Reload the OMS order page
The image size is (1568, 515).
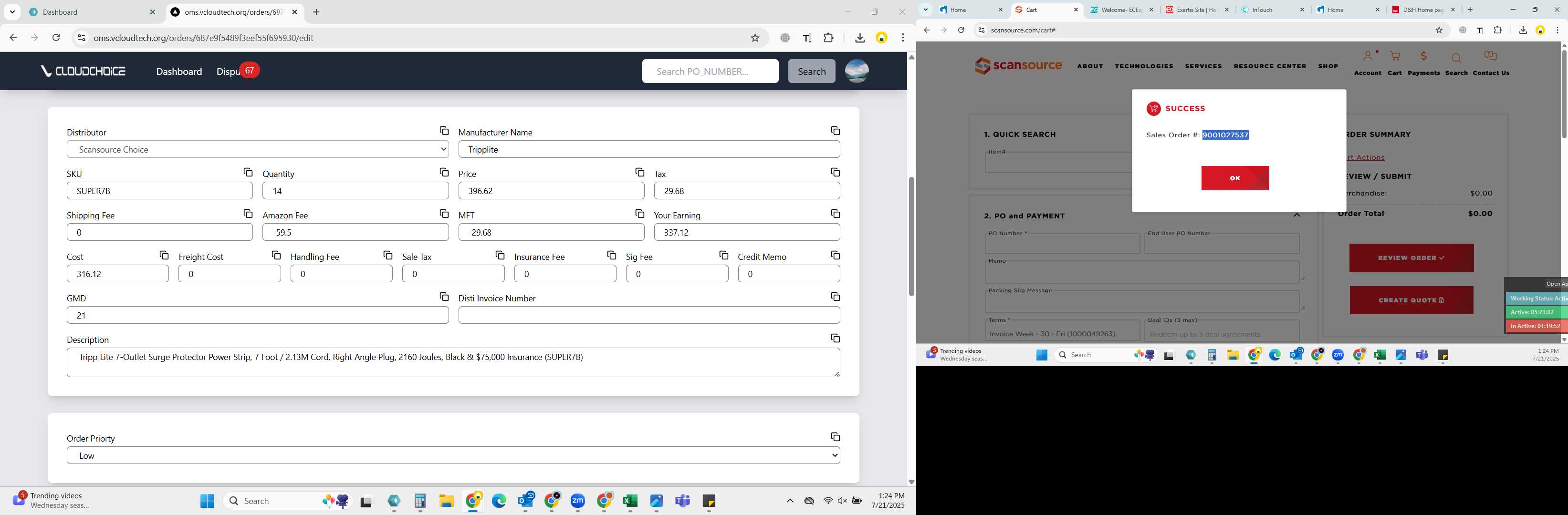coord(56,38)
